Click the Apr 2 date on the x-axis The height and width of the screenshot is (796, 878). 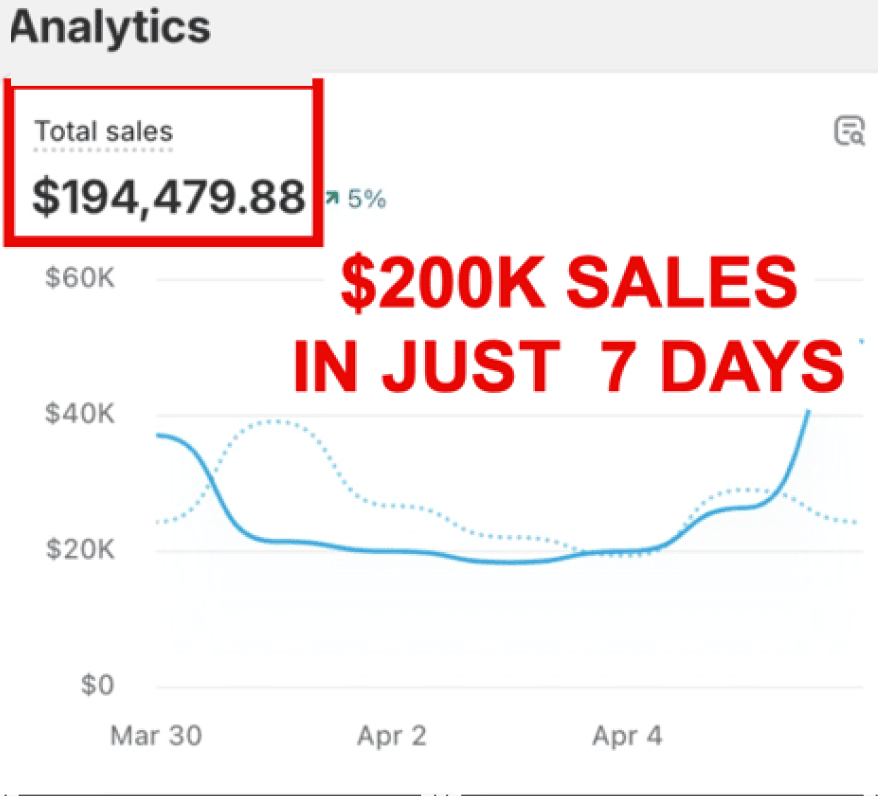[x=391, y=737]
